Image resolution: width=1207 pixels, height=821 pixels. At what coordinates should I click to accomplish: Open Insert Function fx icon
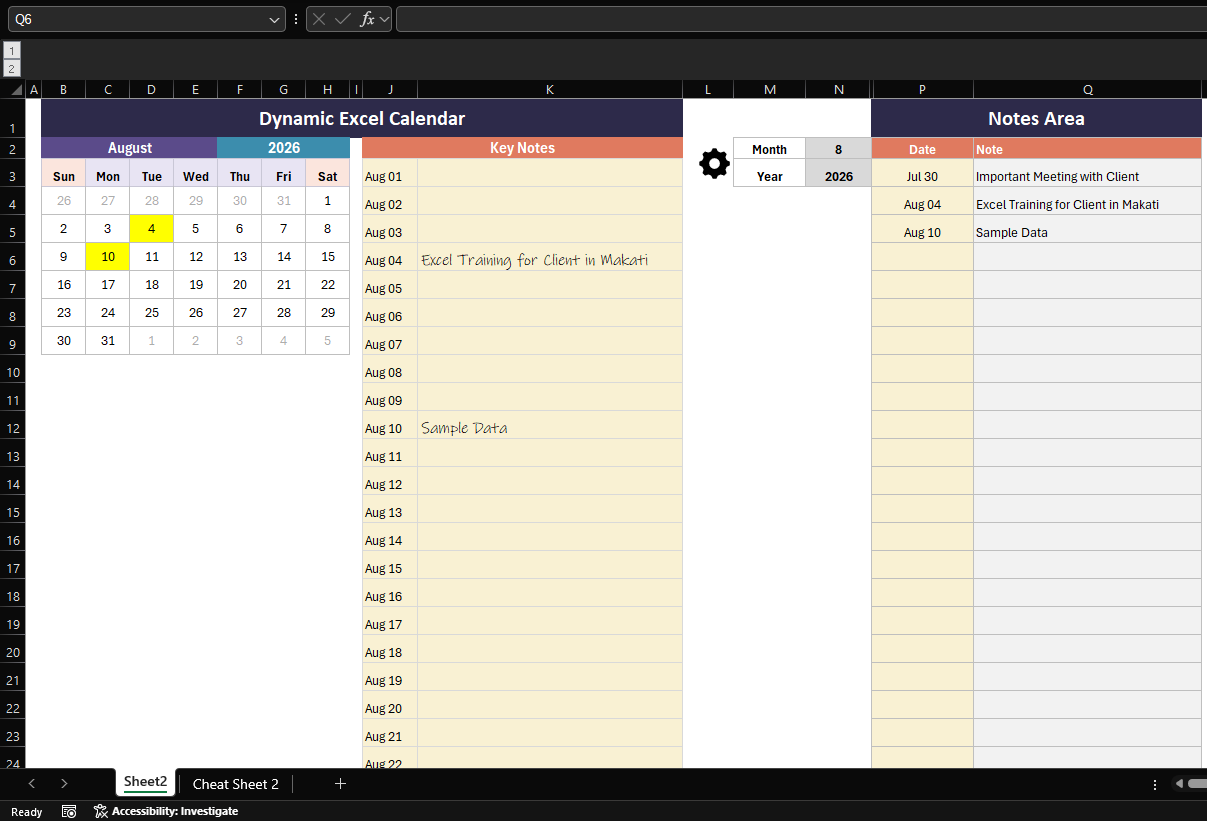(x=367, y=19)
